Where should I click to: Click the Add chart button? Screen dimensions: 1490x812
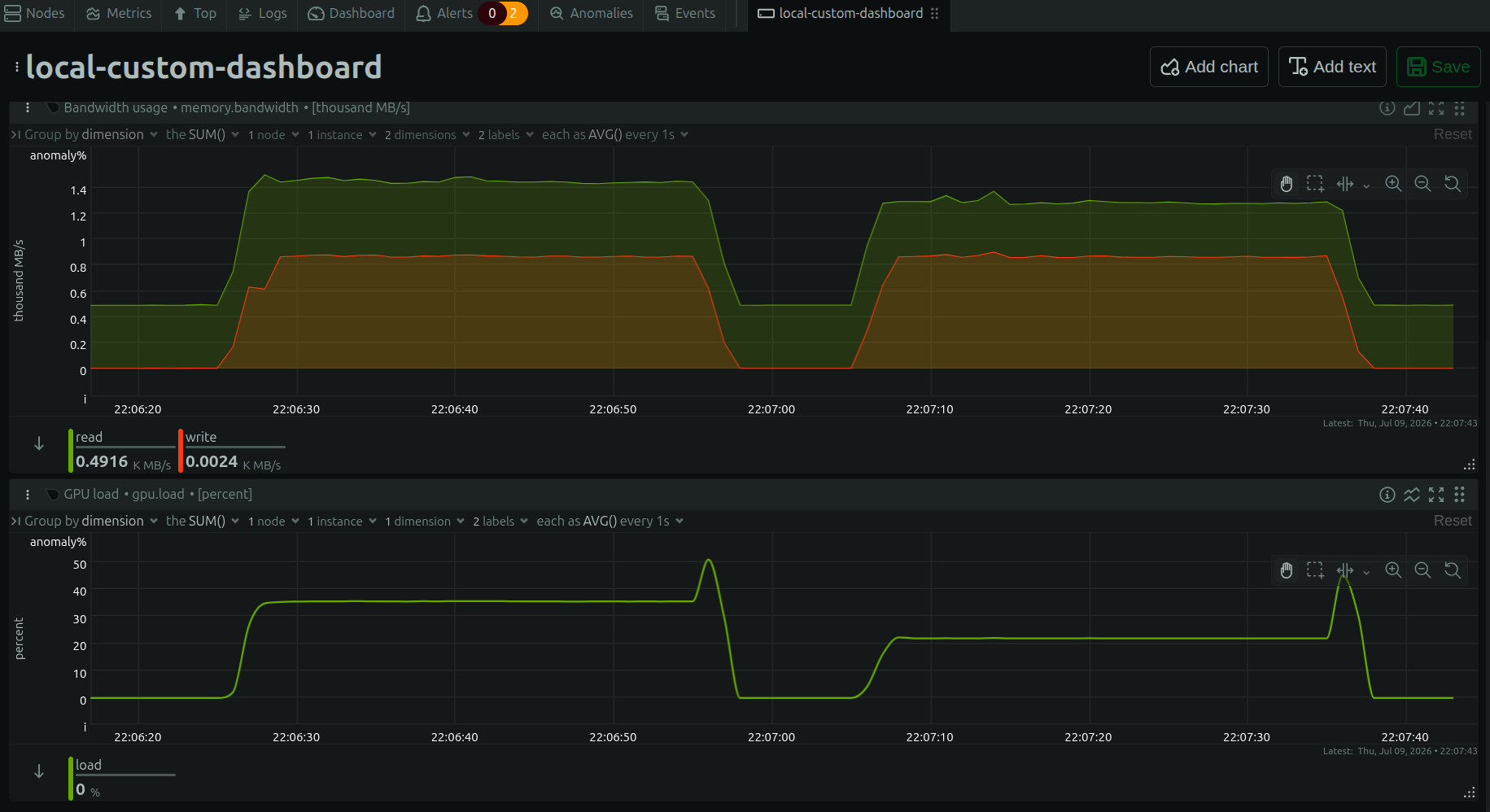(1208, 67)
